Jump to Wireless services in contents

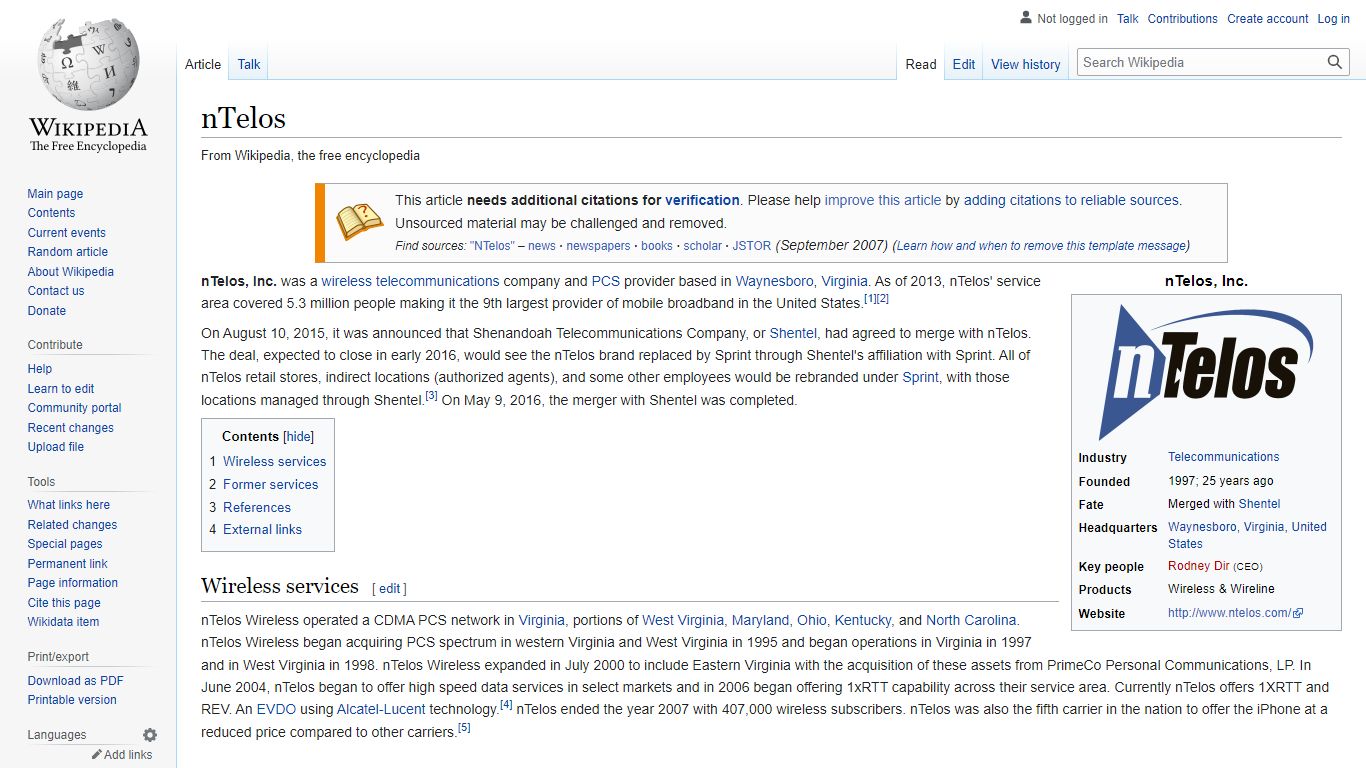point(274,461)
